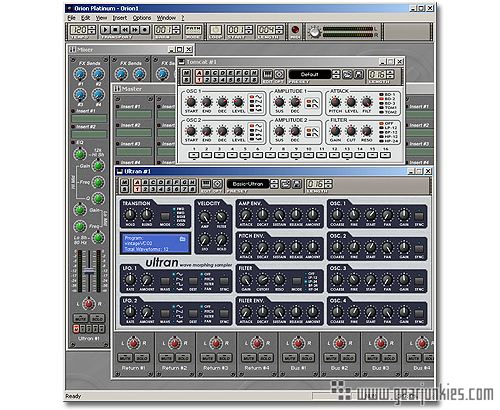The height and width of the screenshot is (410, 500).
Task: Toggle the Ultran OSC. 1 Sync button
Action: click(x=419, y=216)
